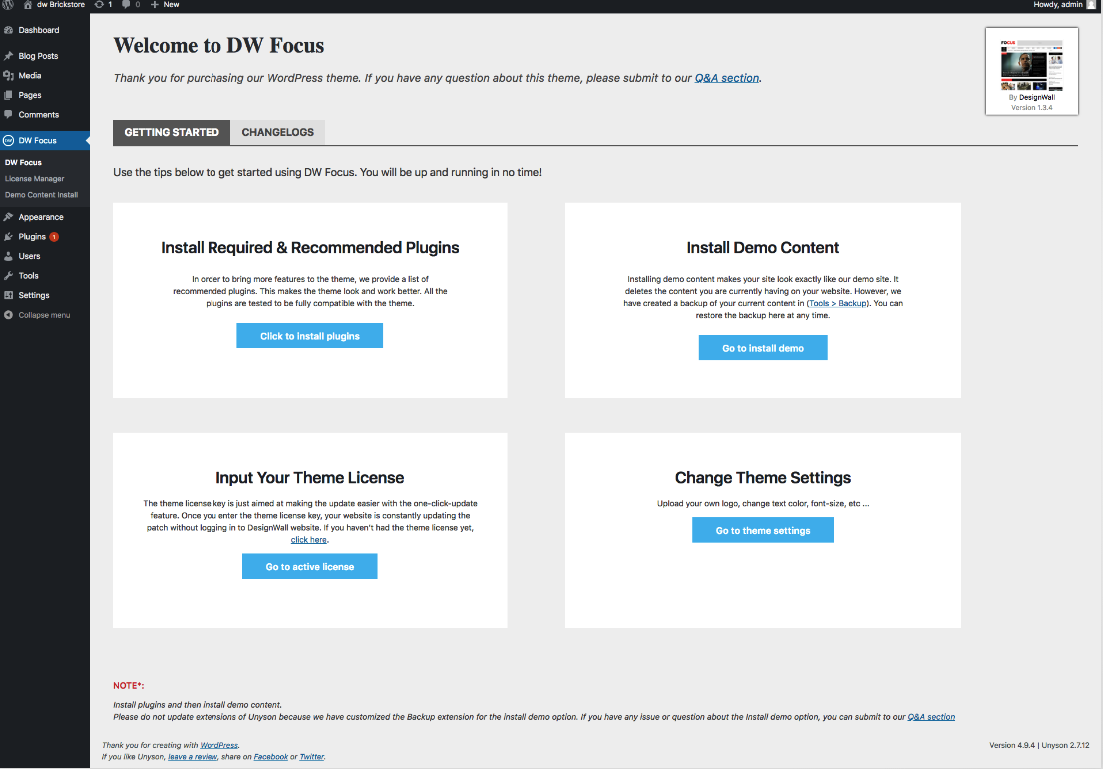Click the 'leave a review' footer link
The width and height of the screenshot is (1103, 769).
click(192, 757)
